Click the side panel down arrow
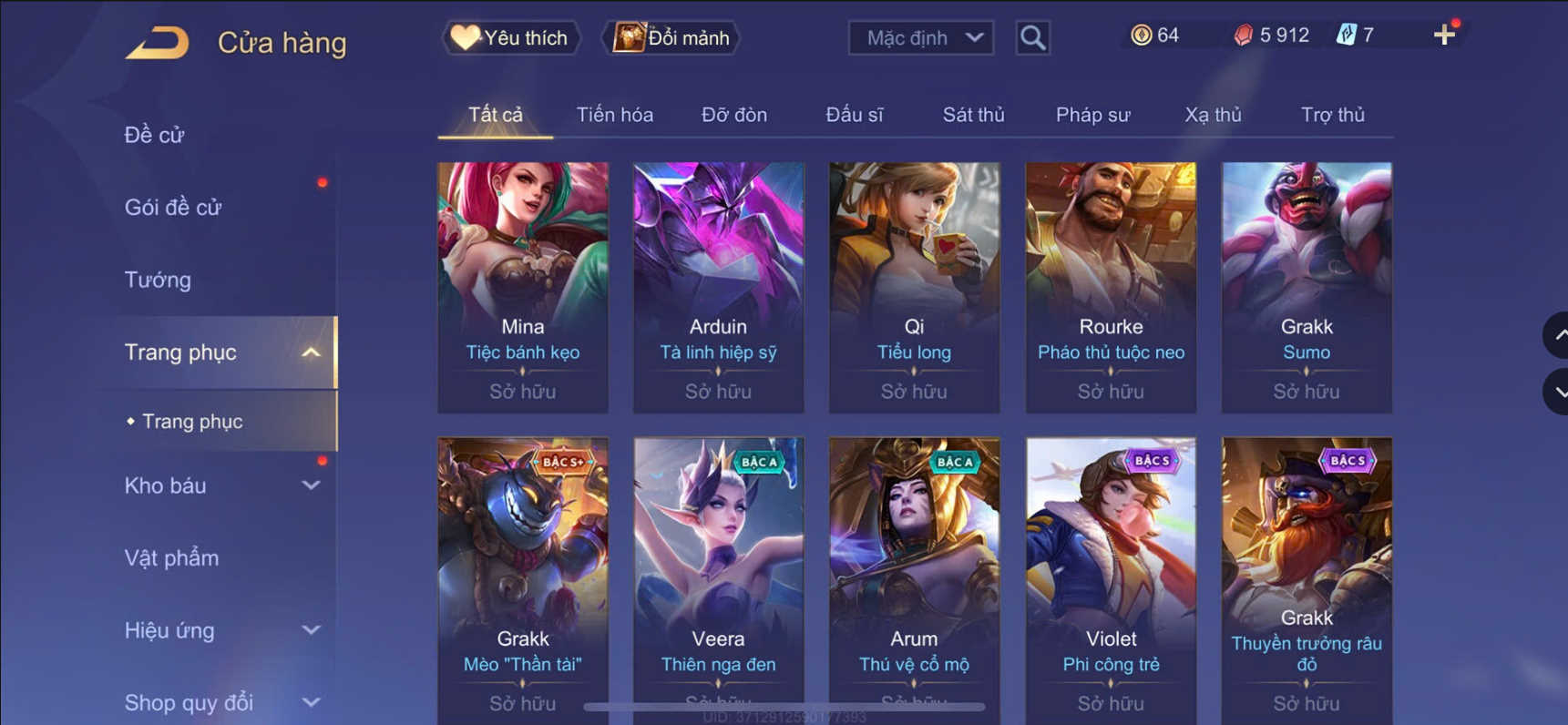The width and height of the screenshot is (1568, 725). [x=1557, y=392]
